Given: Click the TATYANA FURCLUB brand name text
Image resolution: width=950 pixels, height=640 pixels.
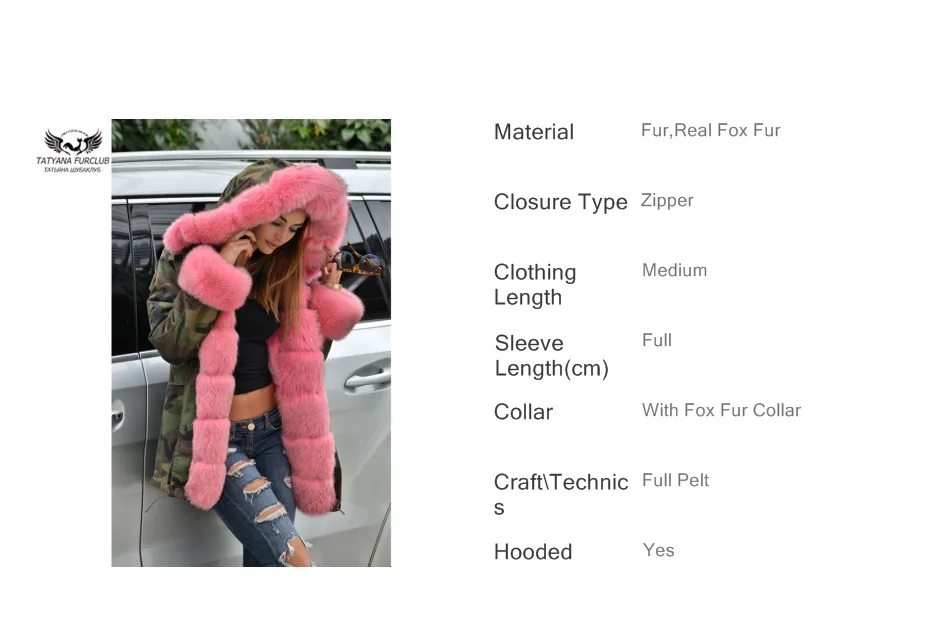Looking at the screenshot, I should pyautogui.click(x=73, y=161).
